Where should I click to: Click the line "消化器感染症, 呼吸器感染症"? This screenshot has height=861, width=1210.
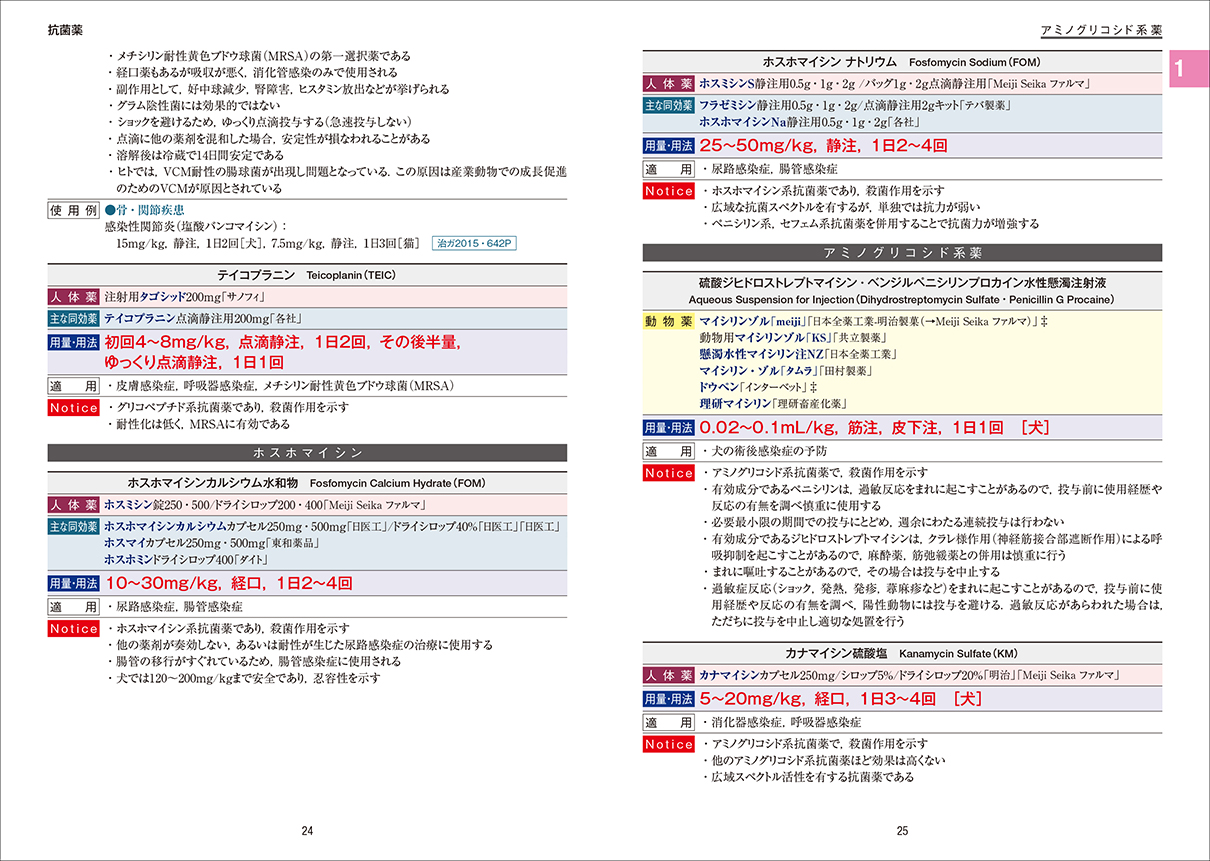tap(784, 722)
